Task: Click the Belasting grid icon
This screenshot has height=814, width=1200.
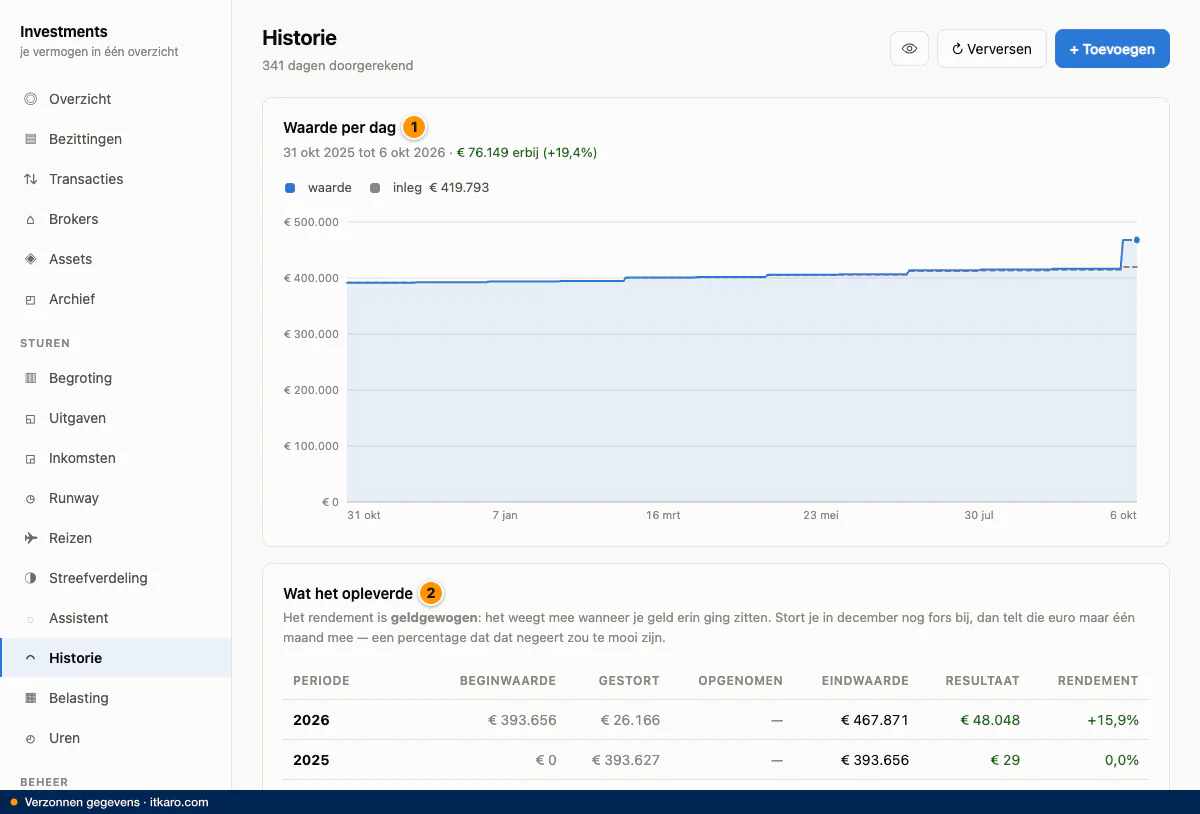Action: (x=30, y=698)
